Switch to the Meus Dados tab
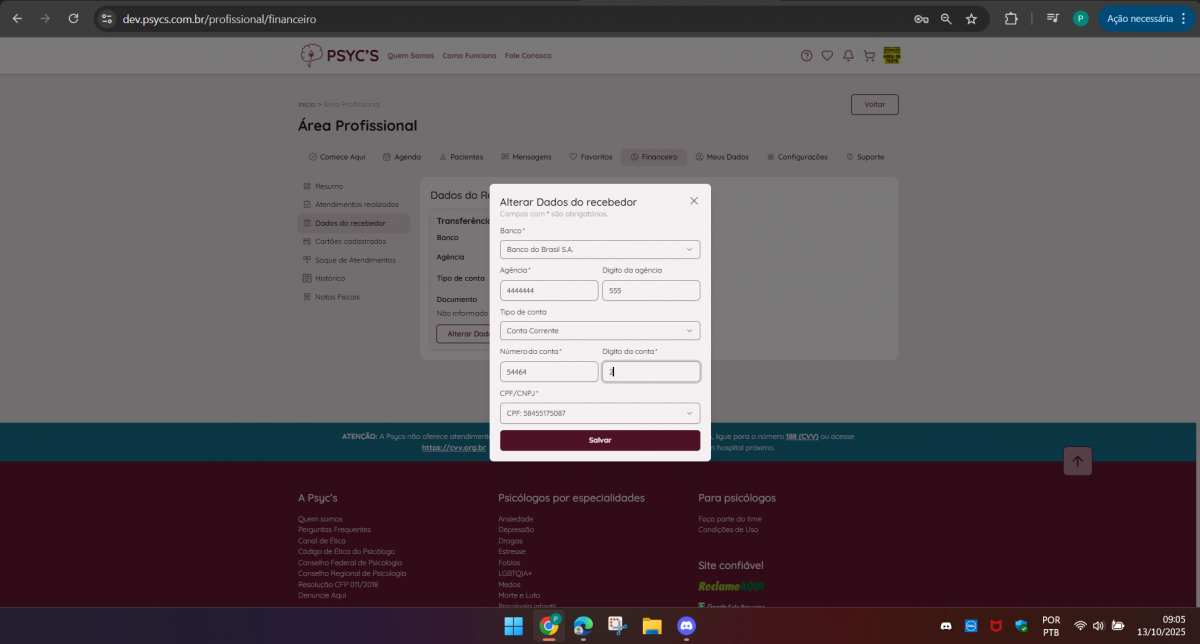The width and height of the screenshot is (1200, 644). coord(722,157)
